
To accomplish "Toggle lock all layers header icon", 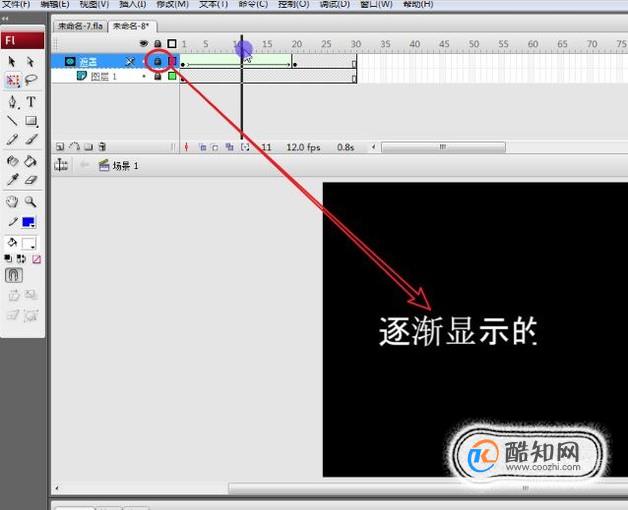I will click(158, 43).
